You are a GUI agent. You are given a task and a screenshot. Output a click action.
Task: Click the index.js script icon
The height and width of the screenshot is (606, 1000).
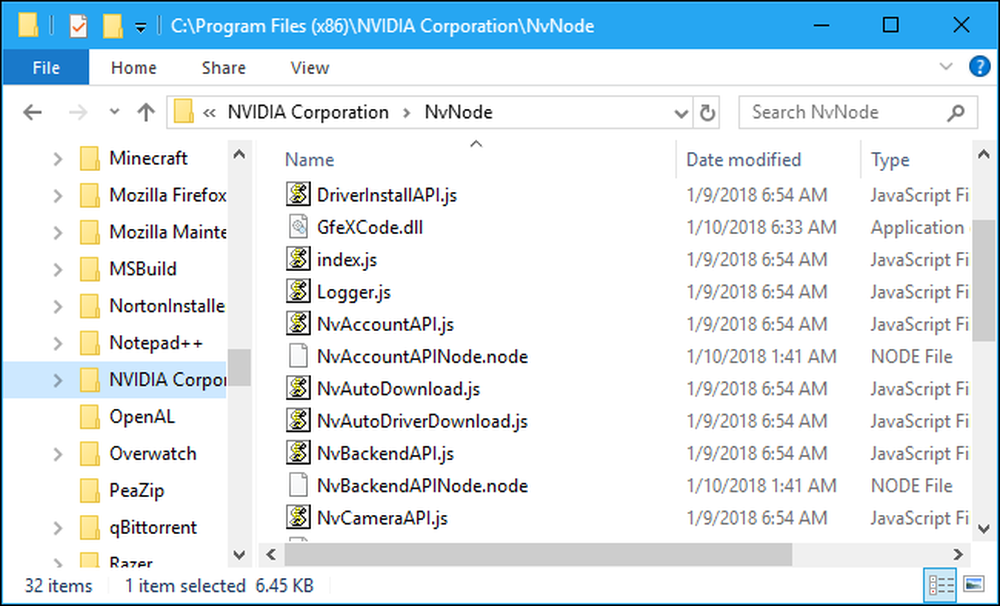click(x=298, y=259)
